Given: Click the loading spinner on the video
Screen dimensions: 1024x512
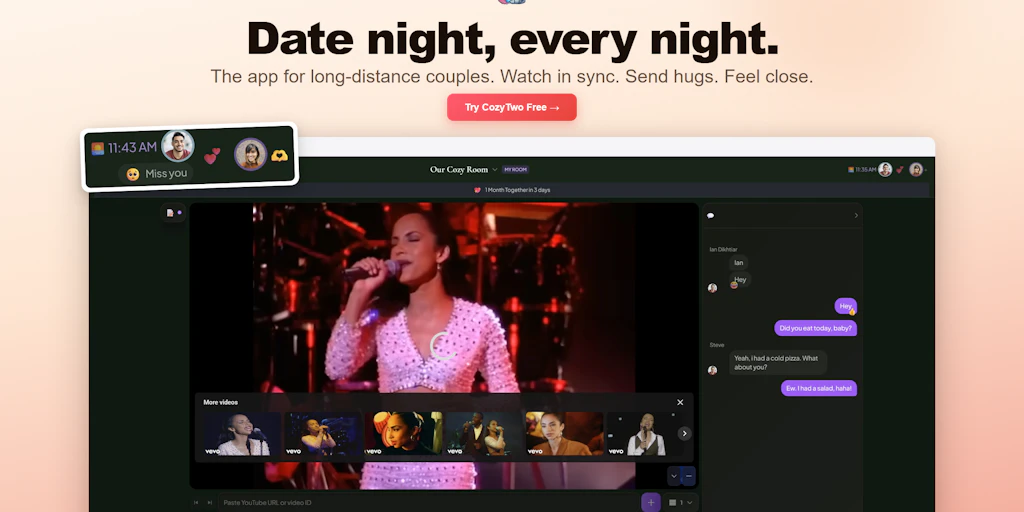Looking at the screenshot, I should (x=443, y=345).
